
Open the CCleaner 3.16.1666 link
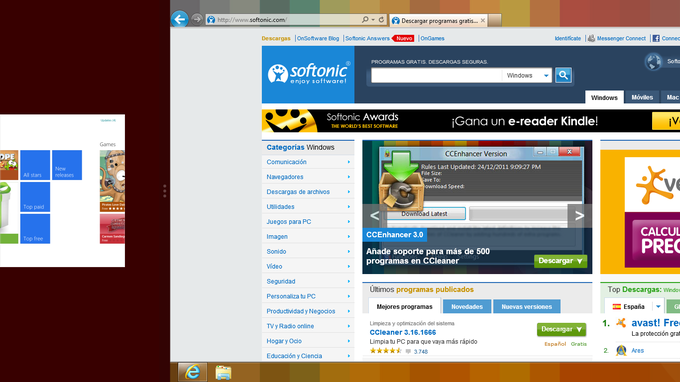402,333
